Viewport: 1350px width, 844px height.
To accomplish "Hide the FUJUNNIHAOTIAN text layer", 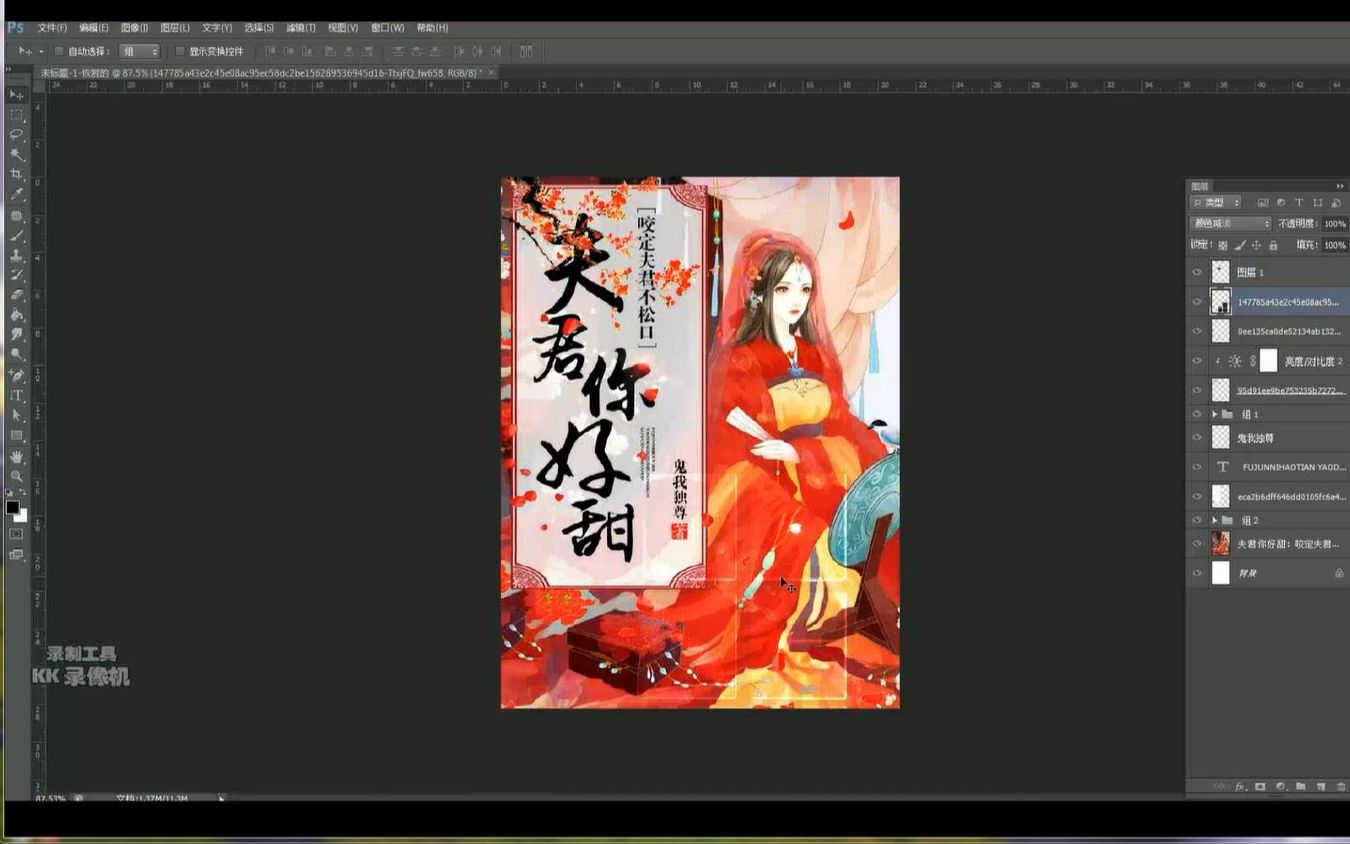I will tap(1197, 467).
